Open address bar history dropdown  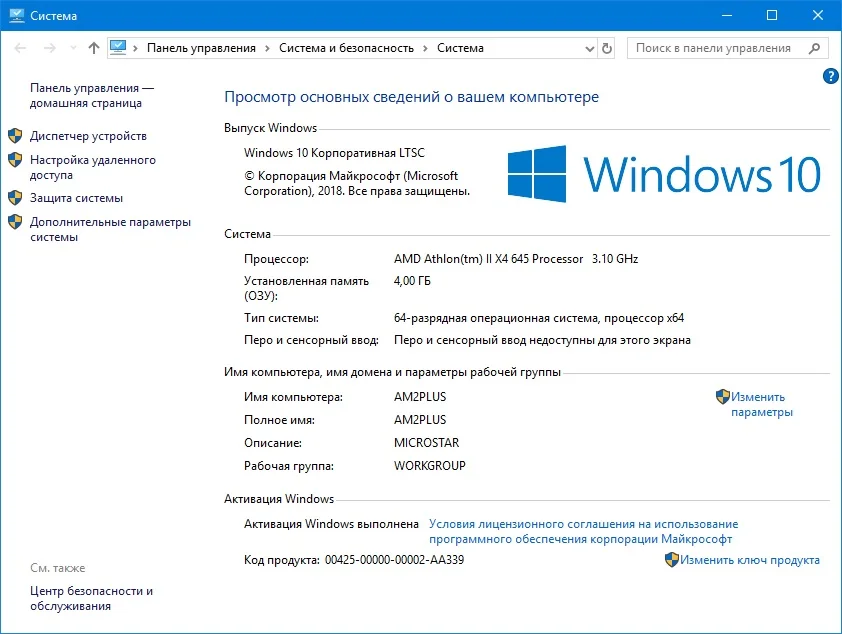click(590, 48)
